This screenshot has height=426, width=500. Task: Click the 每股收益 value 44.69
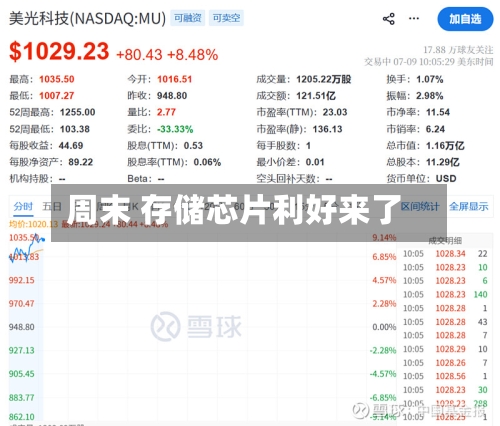[x=71, y=146]
